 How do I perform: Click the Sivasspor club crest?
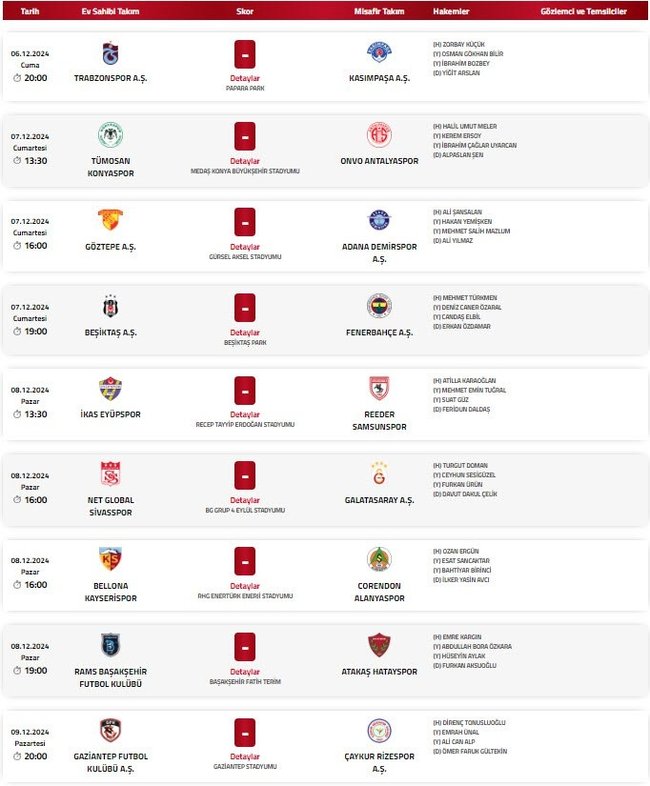(110, 474)
